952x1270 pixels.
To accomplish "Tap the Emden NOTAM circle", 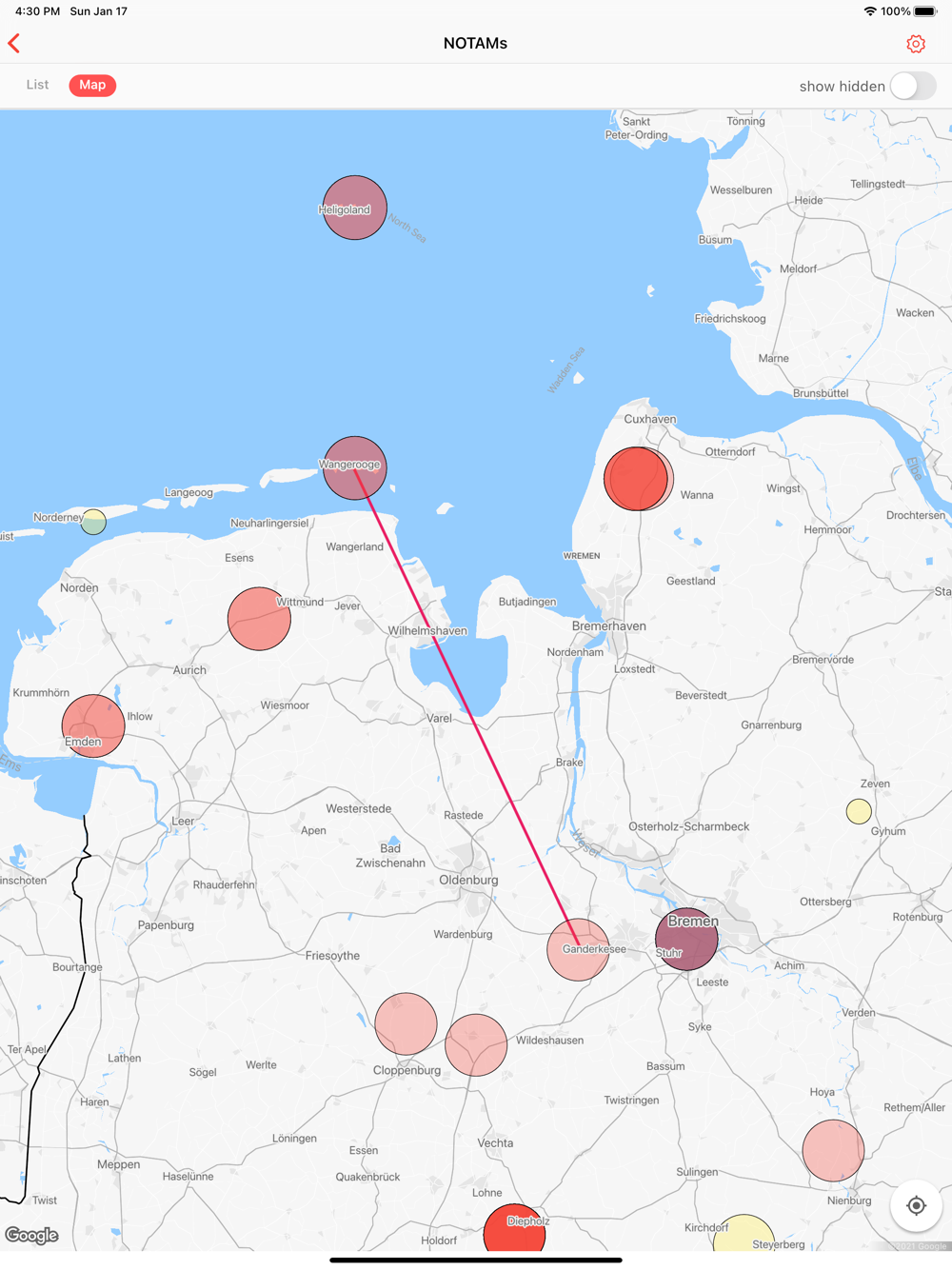I will click(93, 725).
